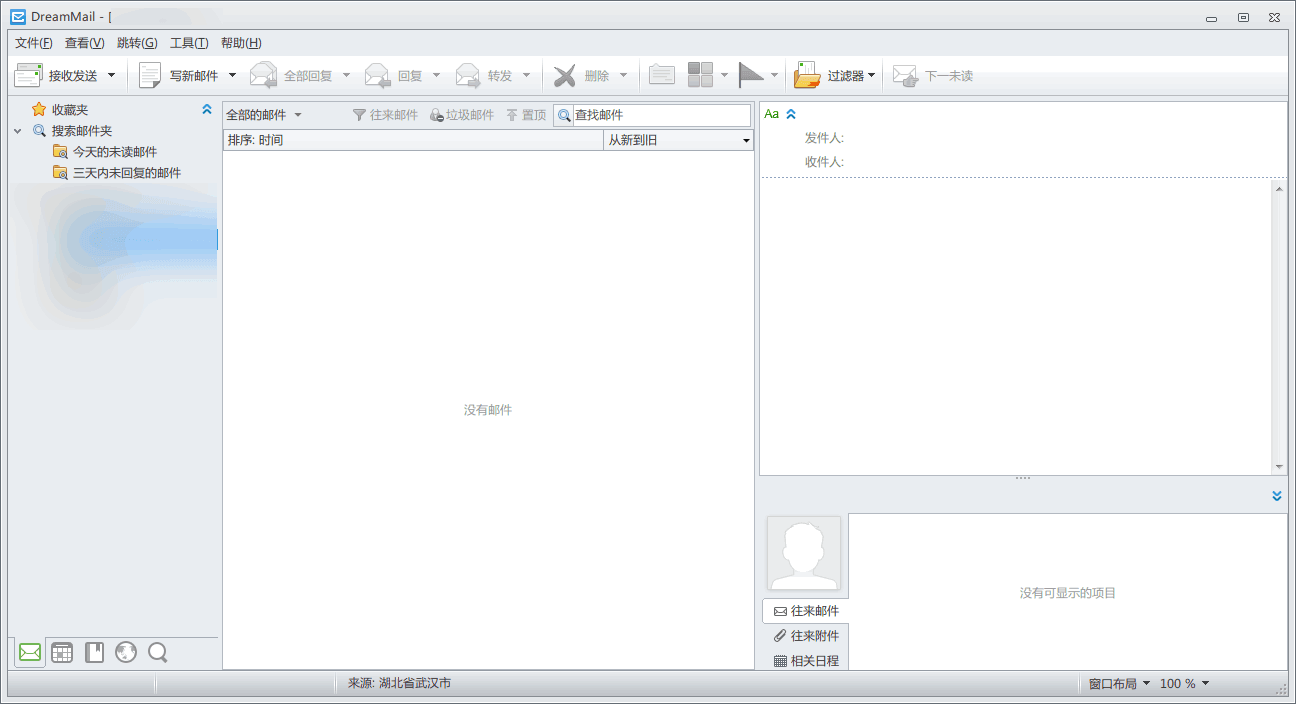Image resolution: width=1296 pixels, height=704 pixels.
Task: Click the Reply (回复) toolbar icon
Action: pyautogui.click(x=377, y=75)
